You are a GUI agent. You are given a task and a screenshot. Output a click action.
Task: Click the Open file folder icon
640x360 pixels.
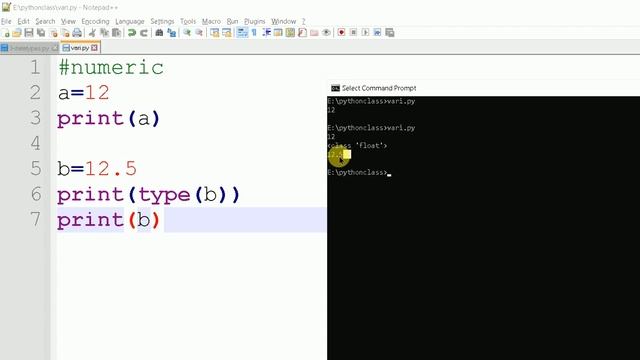click(17, 33)
